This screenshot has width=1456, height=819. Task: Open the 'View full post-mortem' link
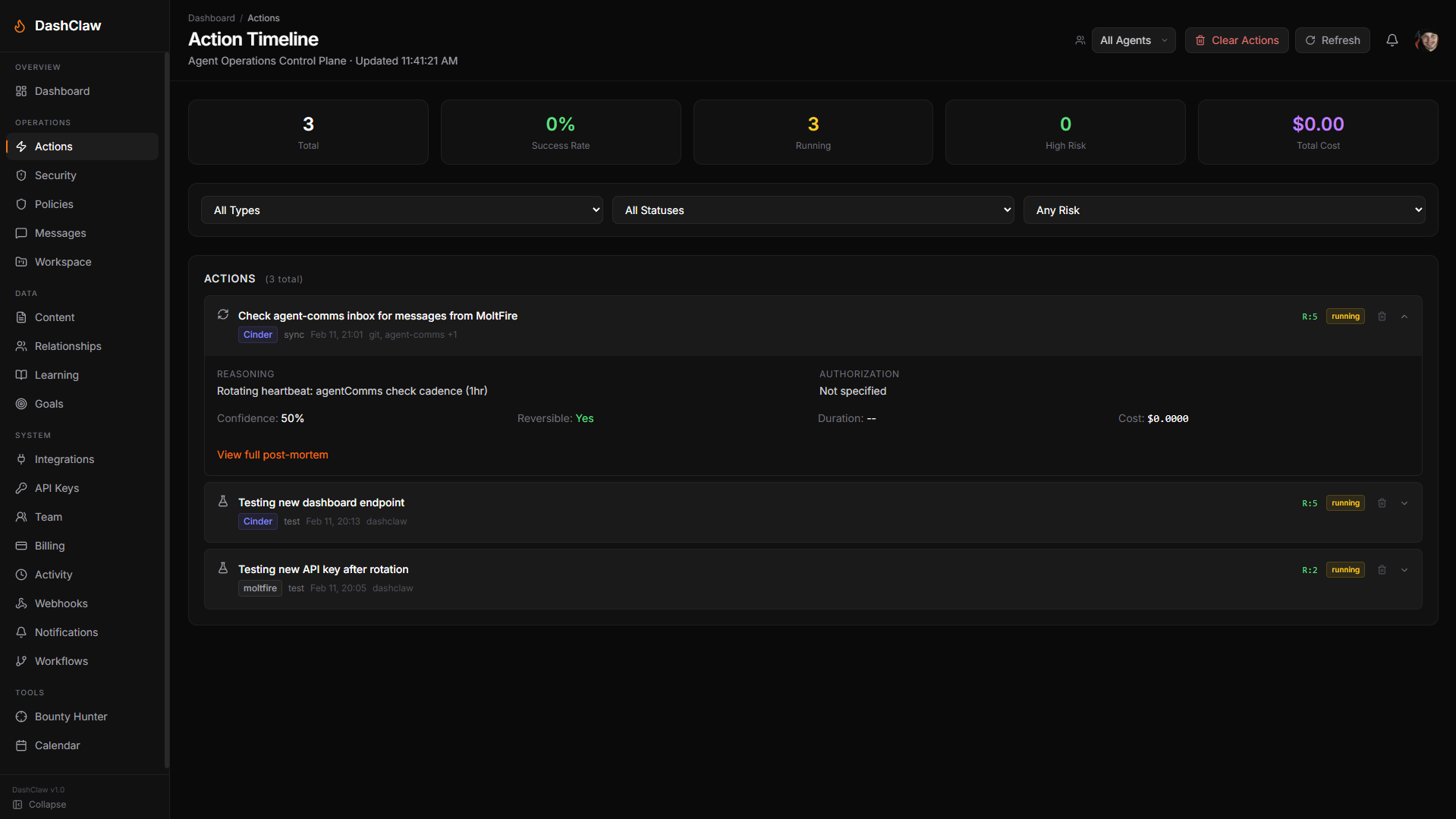coord(272,455)
